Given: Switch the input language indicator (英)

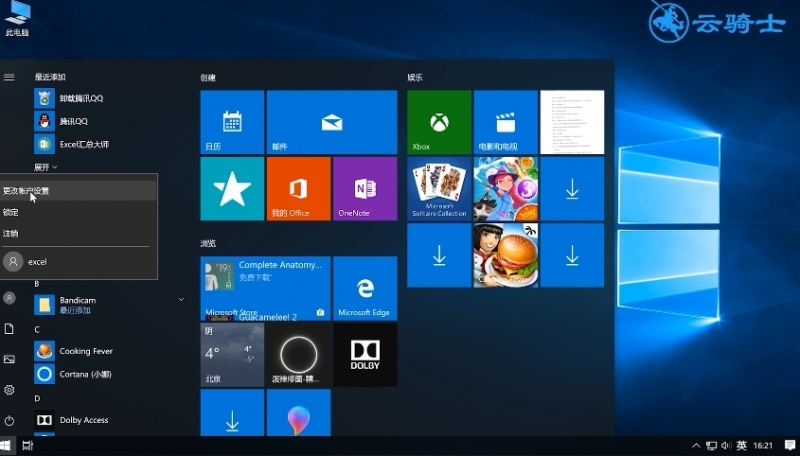Looking at the screenshot, I should pos(741,445).
